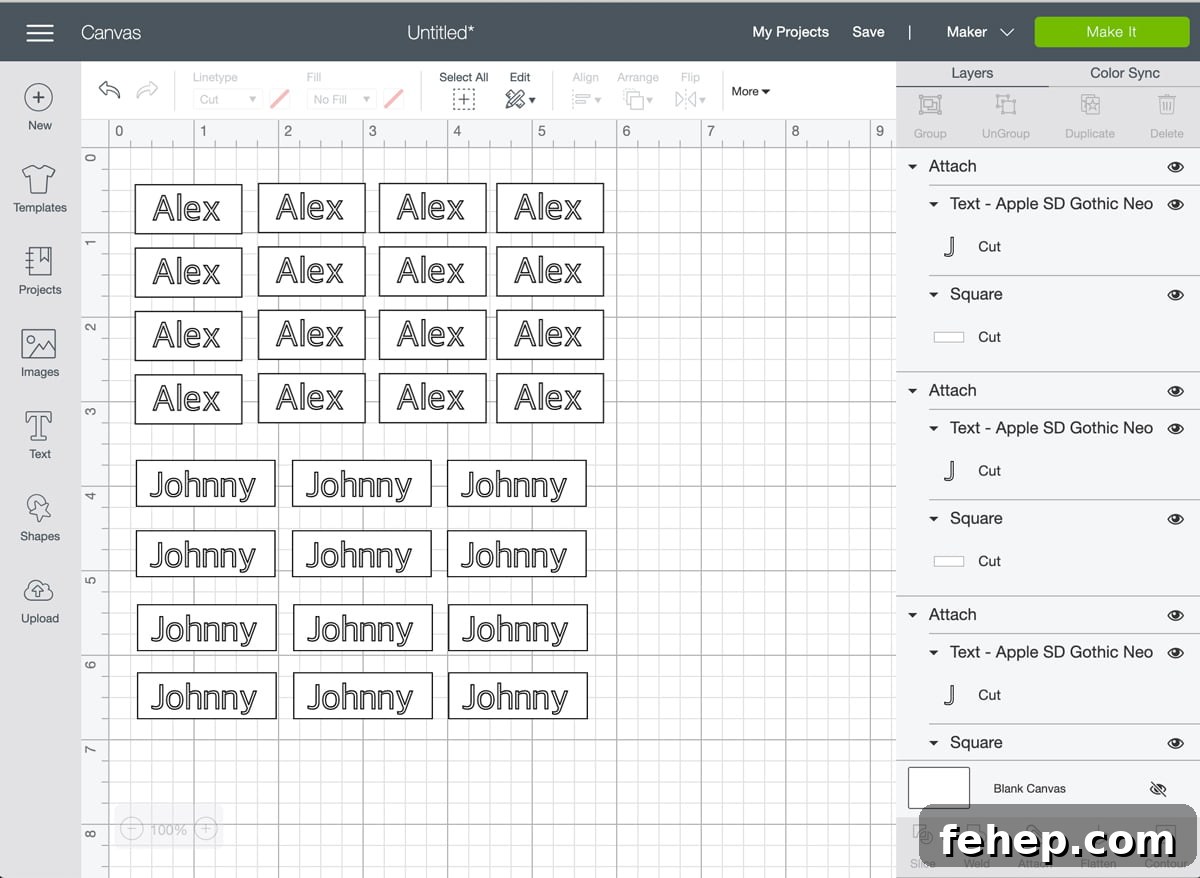Viewport: 1200px width, 878px height.
Task: Click the Upload cloud icon
Action: pyautogui.click(x=39, y=590)
